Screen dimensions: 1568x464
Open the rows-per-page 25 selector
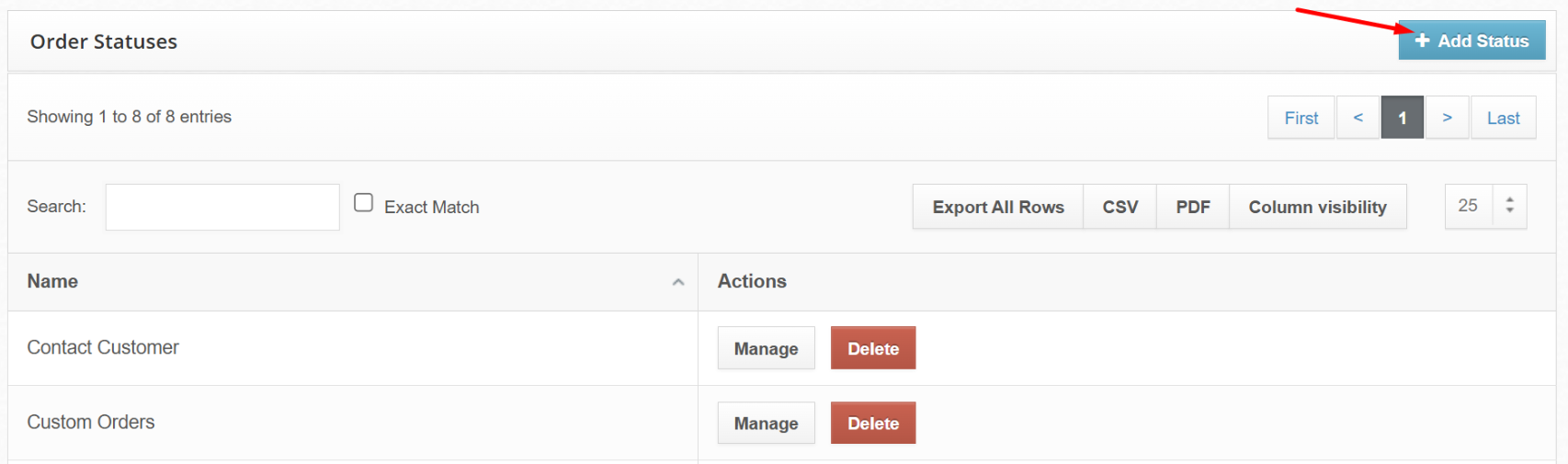[1485, 207]
